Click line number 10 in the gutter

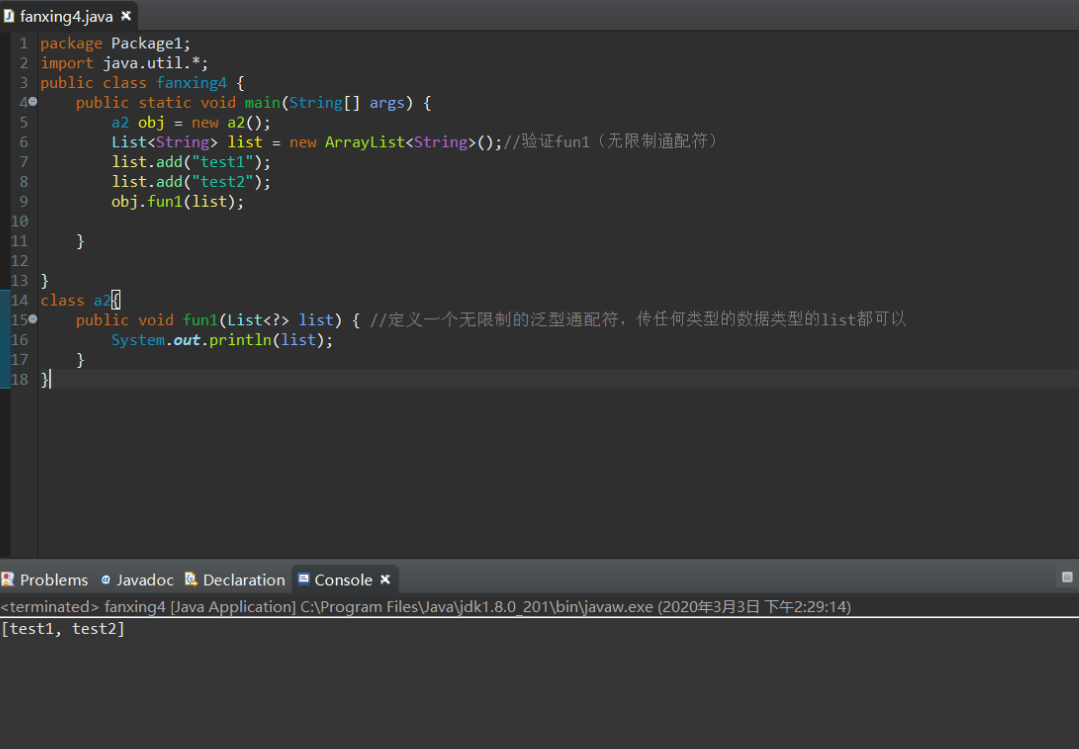pyautogui.click(x=20, y=221)
